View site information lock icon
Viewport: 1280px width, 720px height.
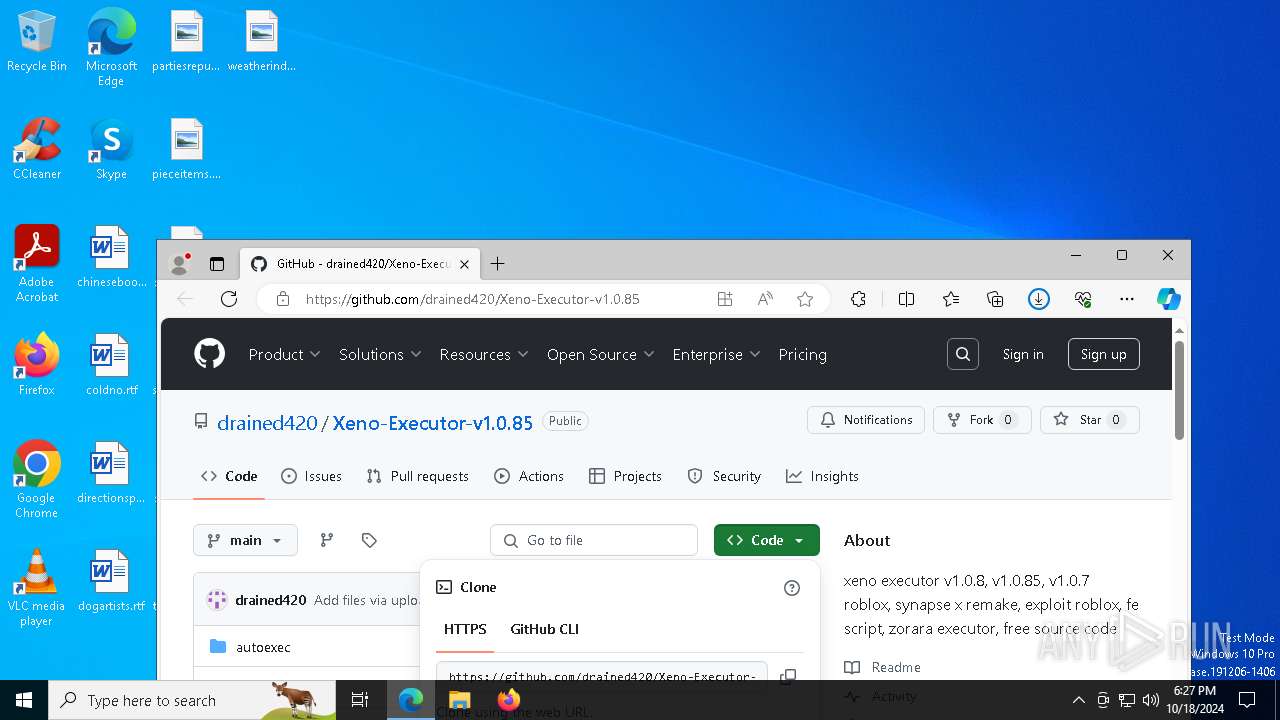(x=283, y=299)
